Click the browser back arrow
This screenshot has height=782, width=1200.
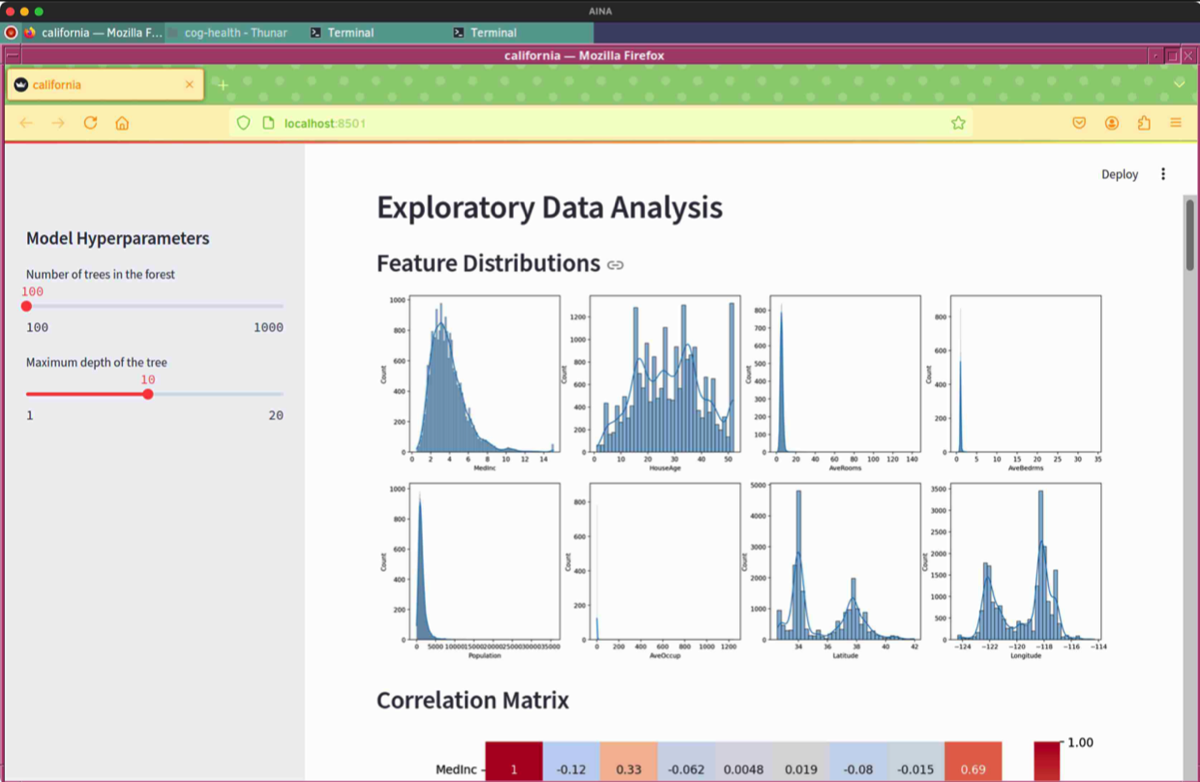pyautogui.click(x=27, y=123)
